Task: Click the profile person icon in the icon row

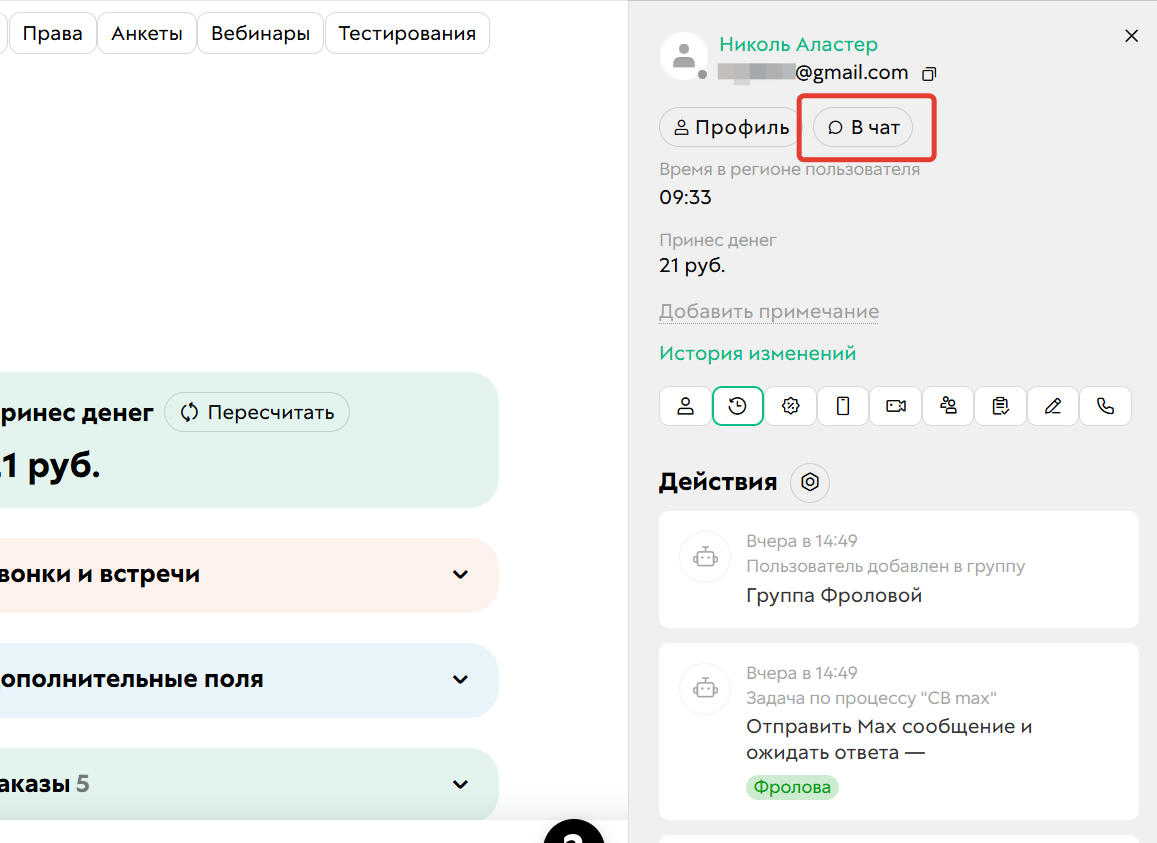Action: (x=685, y=406)
